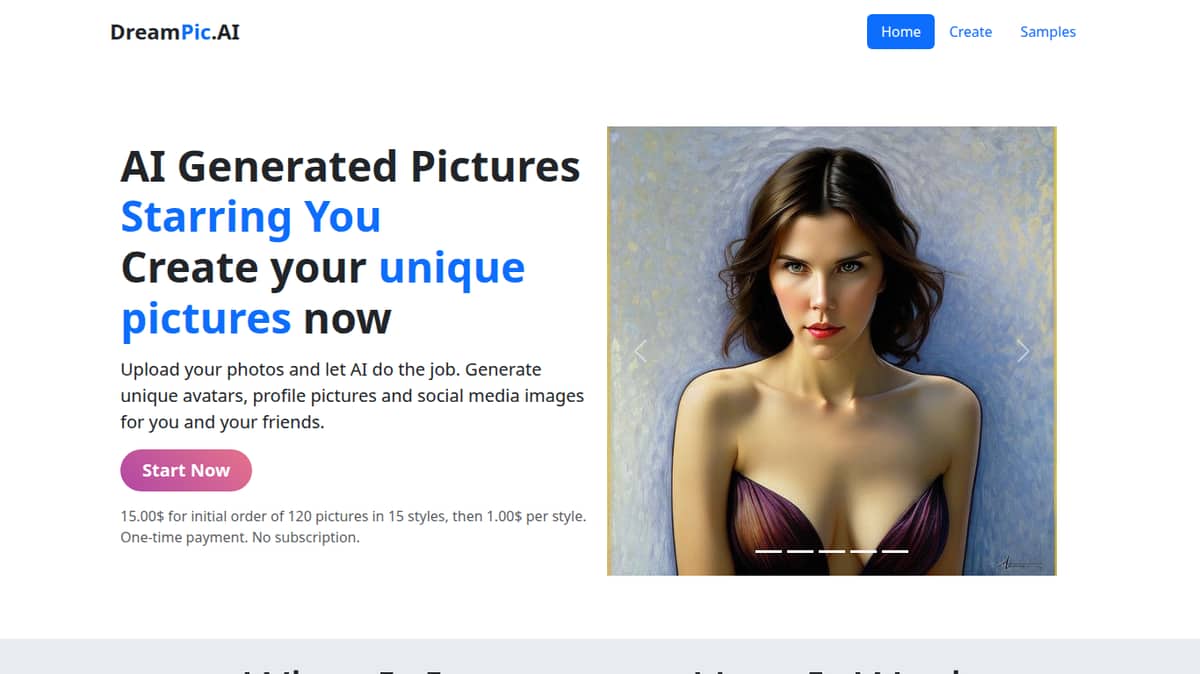1200x674 pixels.
Task: Show previous carousel image arrow
Action: pyautogui.click(x=641, y=351)
